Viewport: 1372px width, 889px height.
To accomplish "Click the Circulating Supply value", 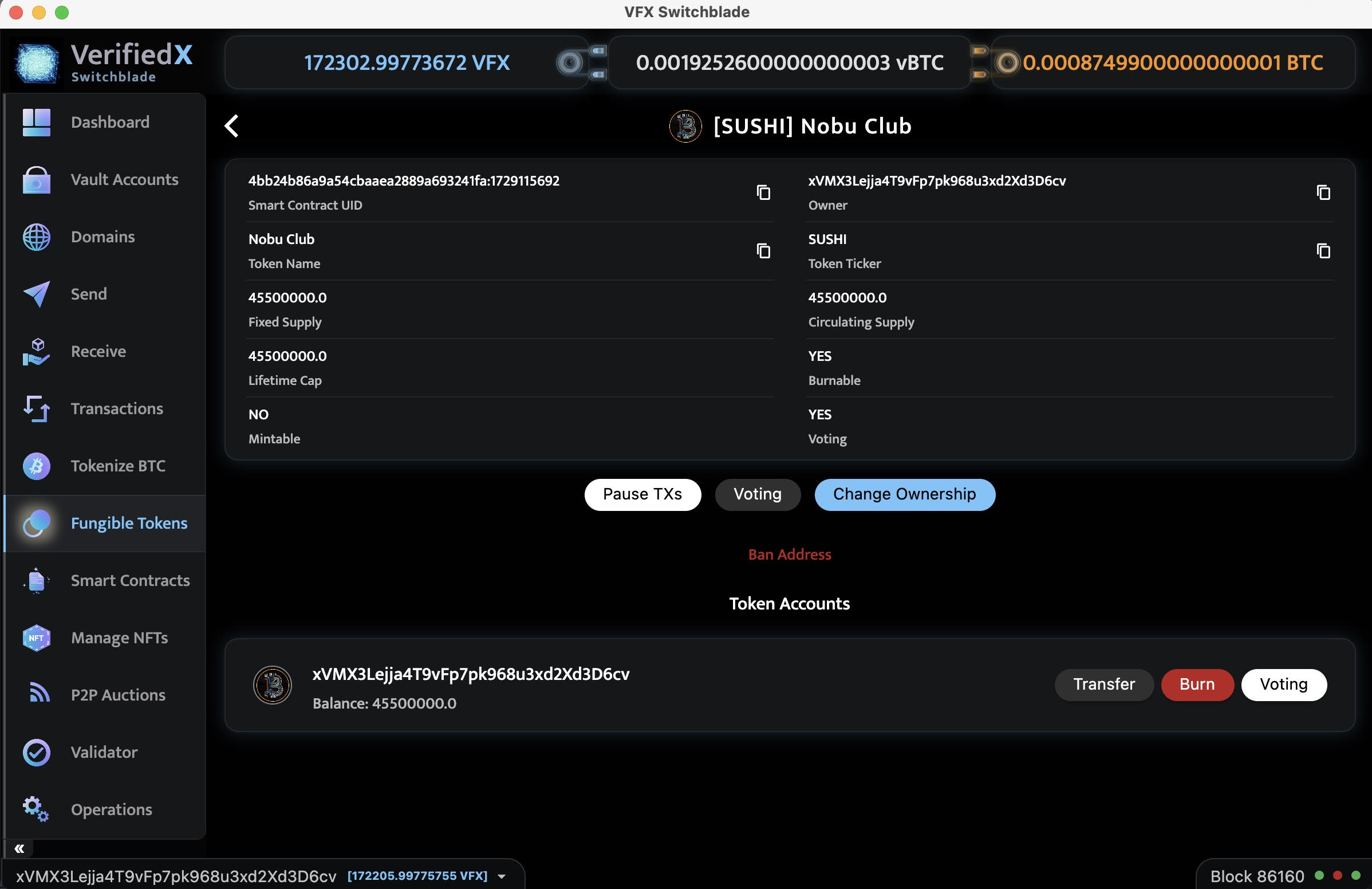I will pos(847,298).
